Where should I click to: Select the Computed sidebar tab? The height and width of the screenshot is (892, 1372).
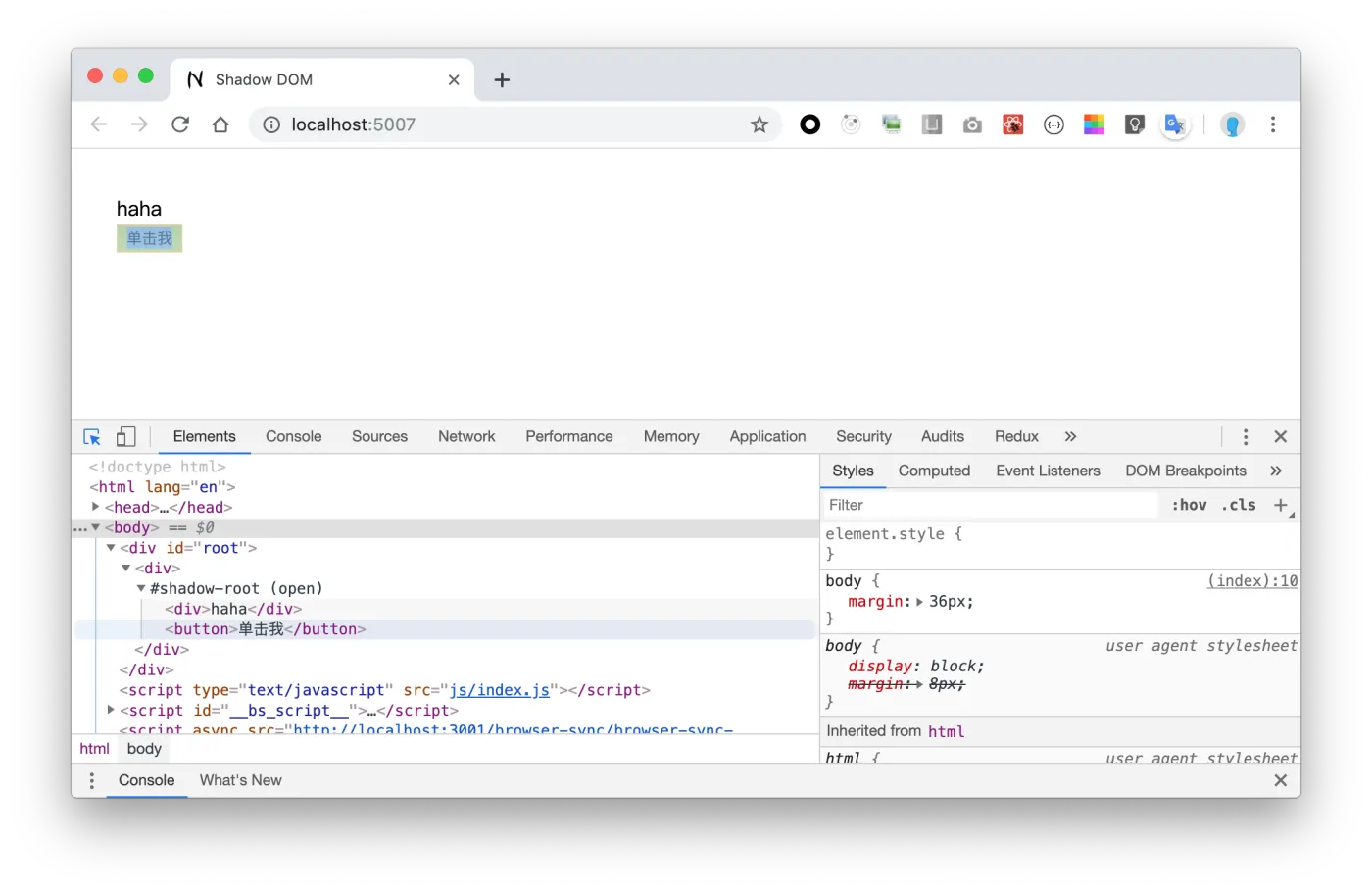point(934,471)
